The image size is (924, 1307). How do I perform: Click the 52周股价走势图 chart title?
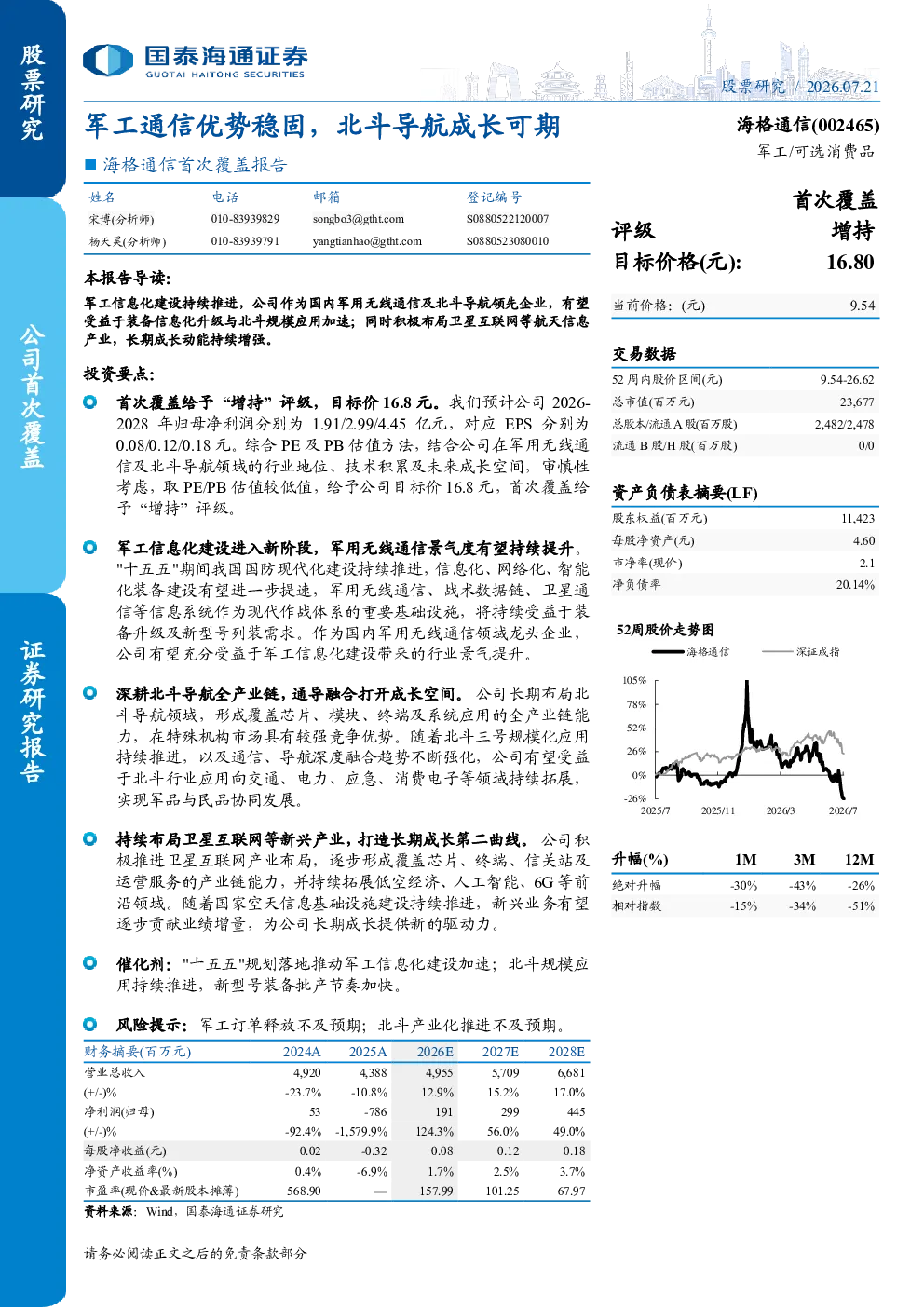click(665, 631)
